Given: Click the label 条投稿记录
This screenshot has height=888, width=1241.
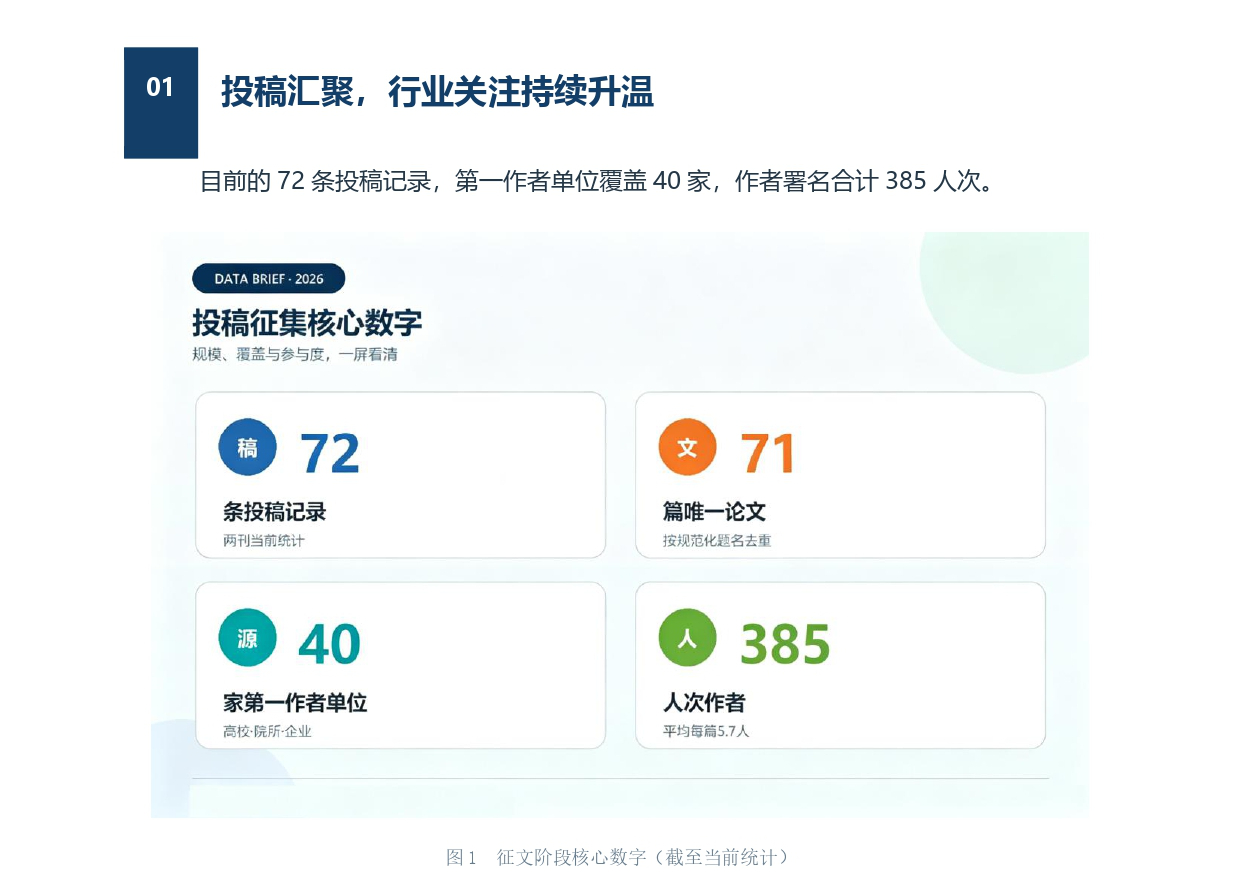Looking at the screenshot, I should tap(275, 512).
